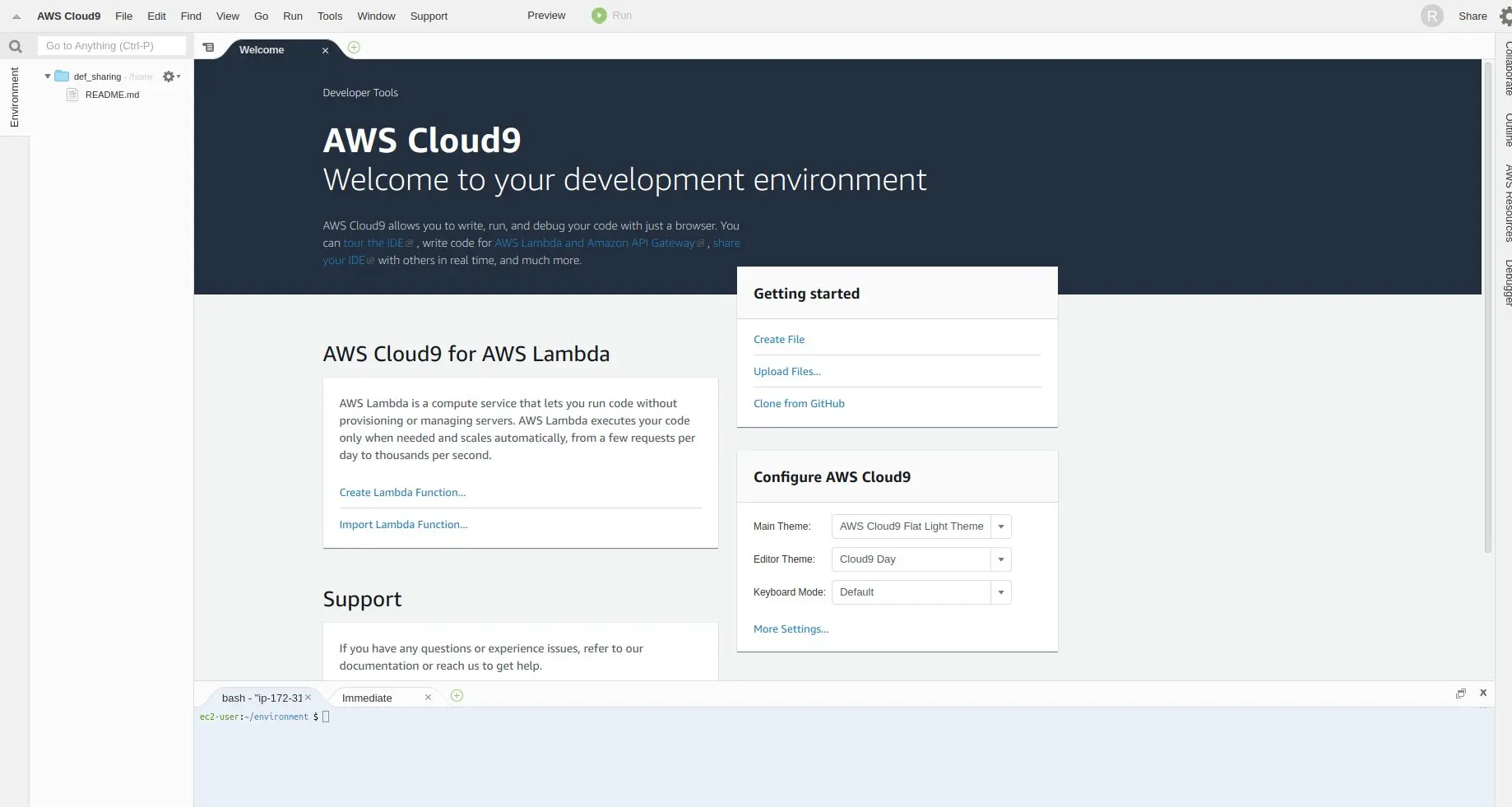Open Keyboard Mode dropdown arrow
Image resolution: width=1512 pixels, height=807 pixels.
coord(1001,592)
